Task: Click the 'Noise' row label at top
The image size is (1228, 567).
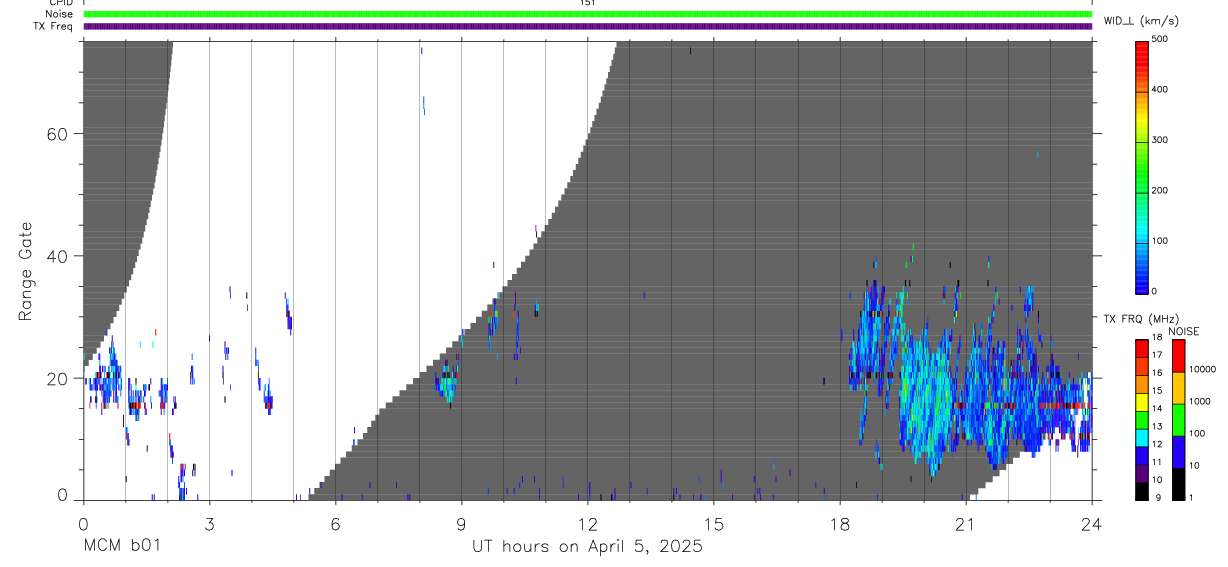Action: pyautogui.click(x=60, y=14)
